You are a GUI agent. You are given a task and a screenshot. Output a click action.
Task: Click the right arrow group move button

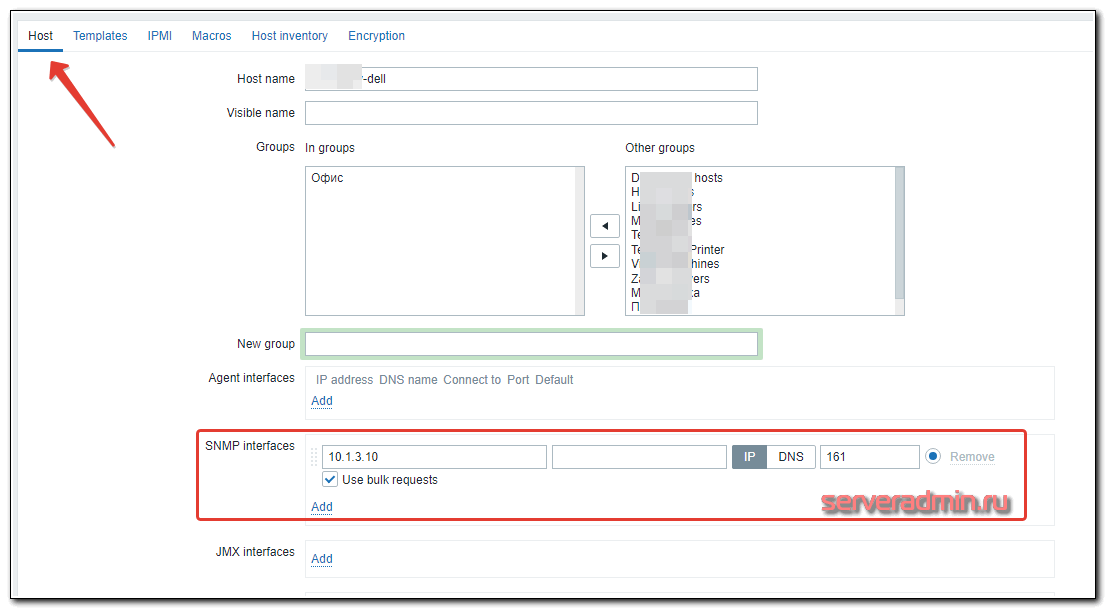tap(604, 256)
